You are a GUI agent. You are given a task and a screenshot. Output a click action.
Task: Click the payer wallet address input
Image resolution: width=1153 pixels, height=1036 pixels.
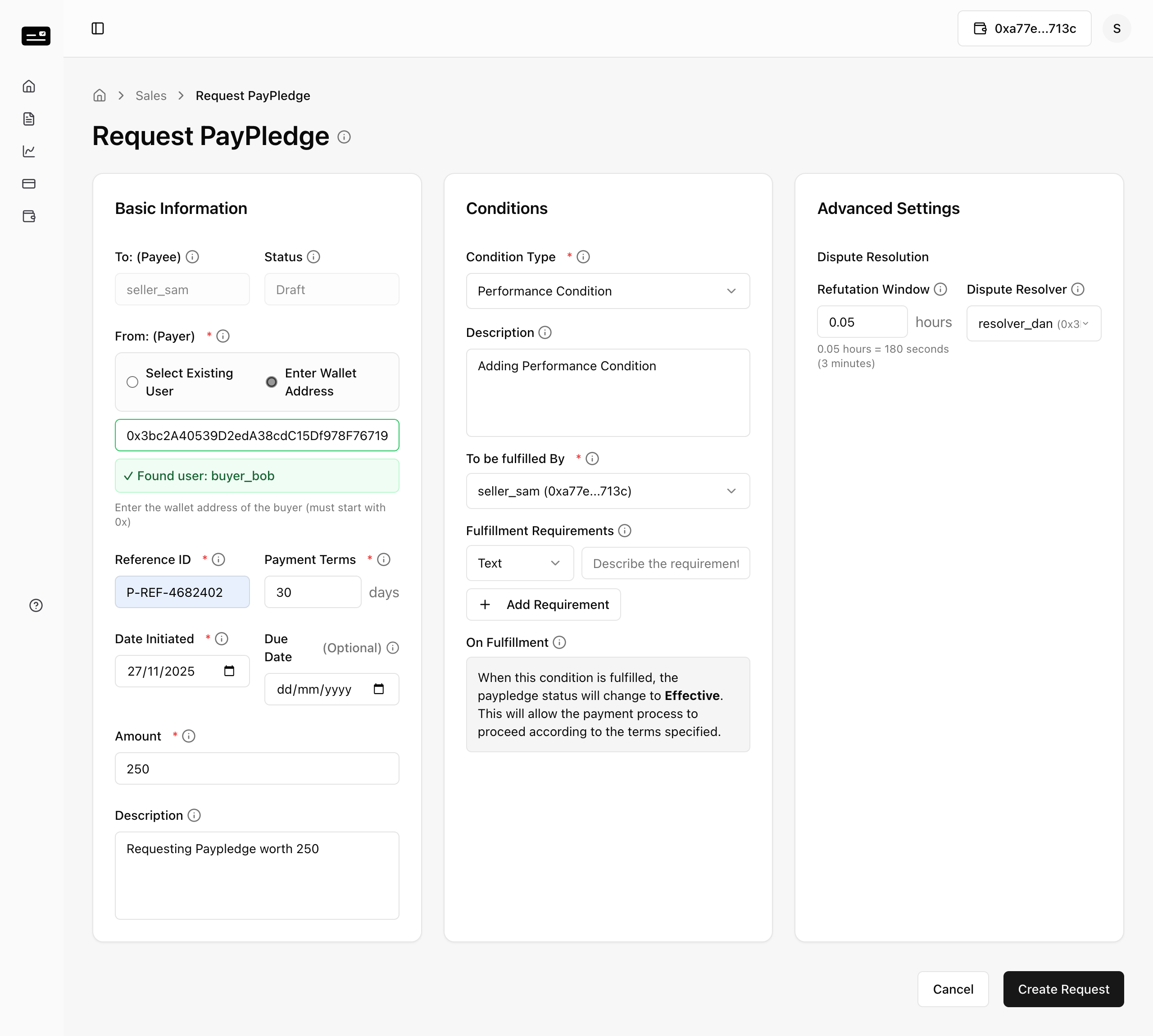point(257,436)
